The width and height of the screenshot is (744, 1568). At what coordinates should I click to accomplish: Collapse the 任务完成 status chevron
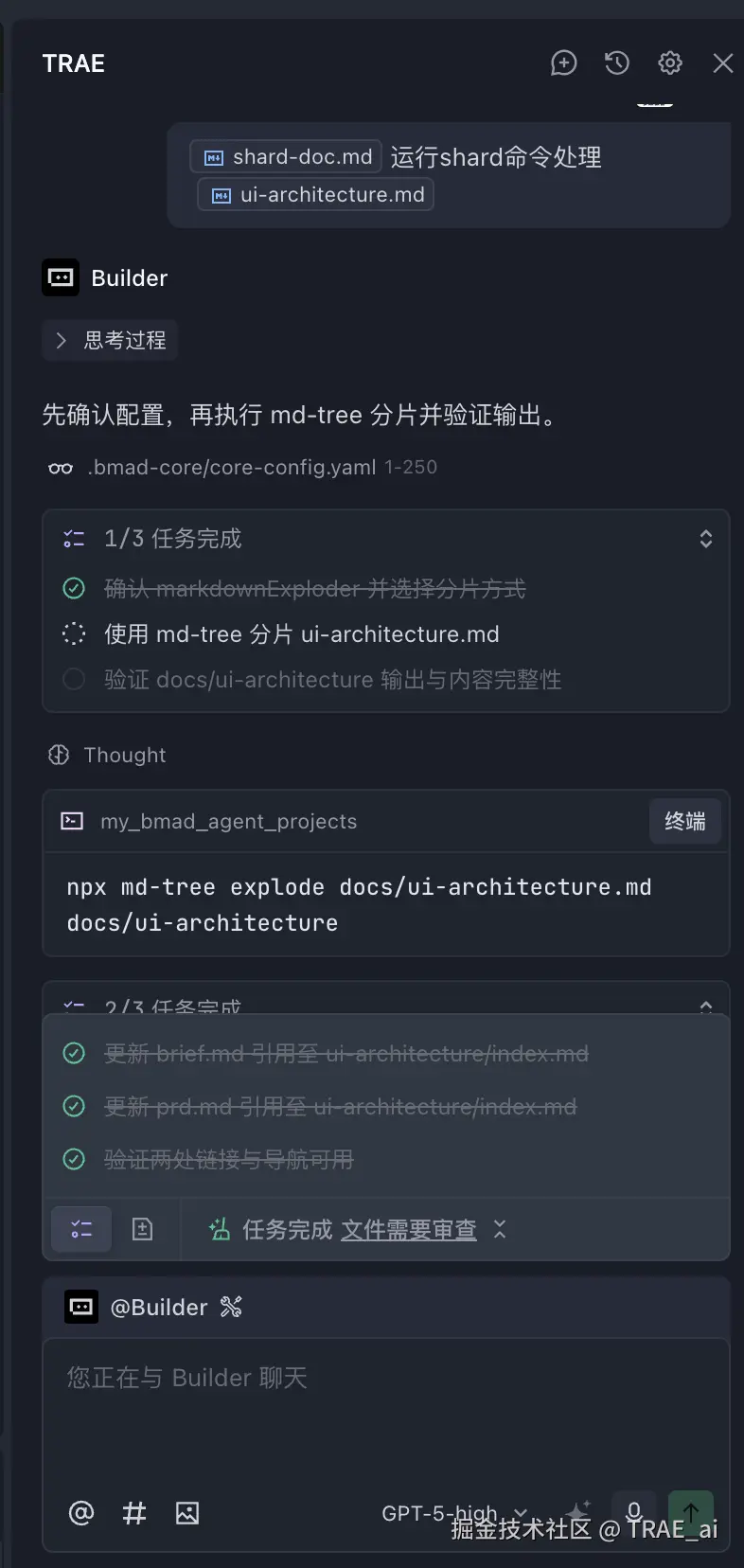500,1229
